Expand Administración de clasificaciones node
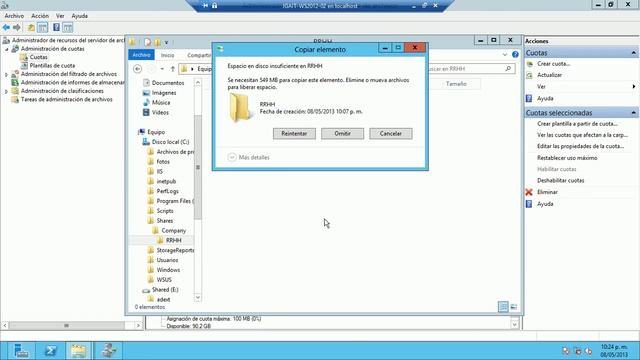640x360 pixels. tap(6, 91)
